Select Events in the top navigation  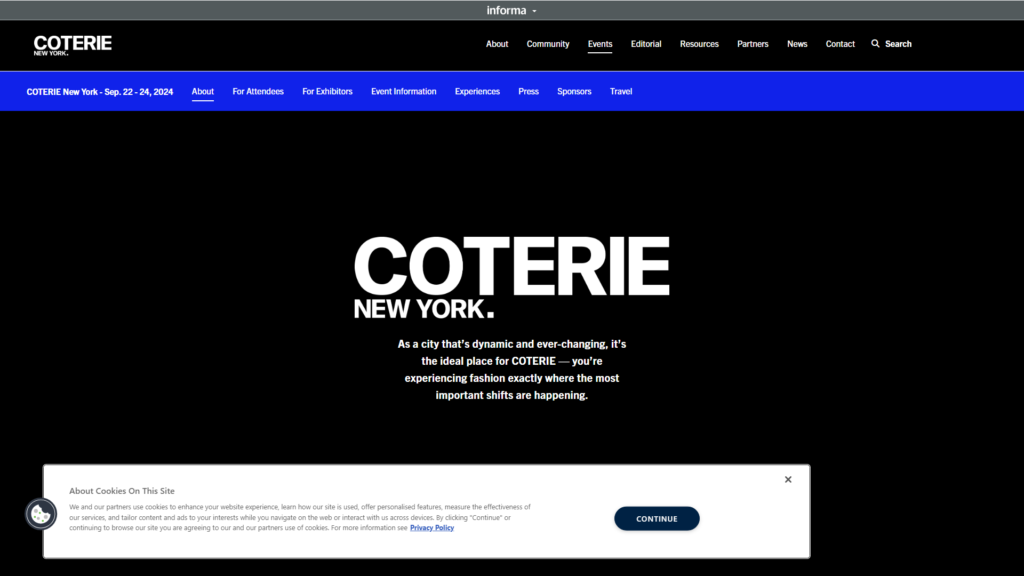coord(600,44)
